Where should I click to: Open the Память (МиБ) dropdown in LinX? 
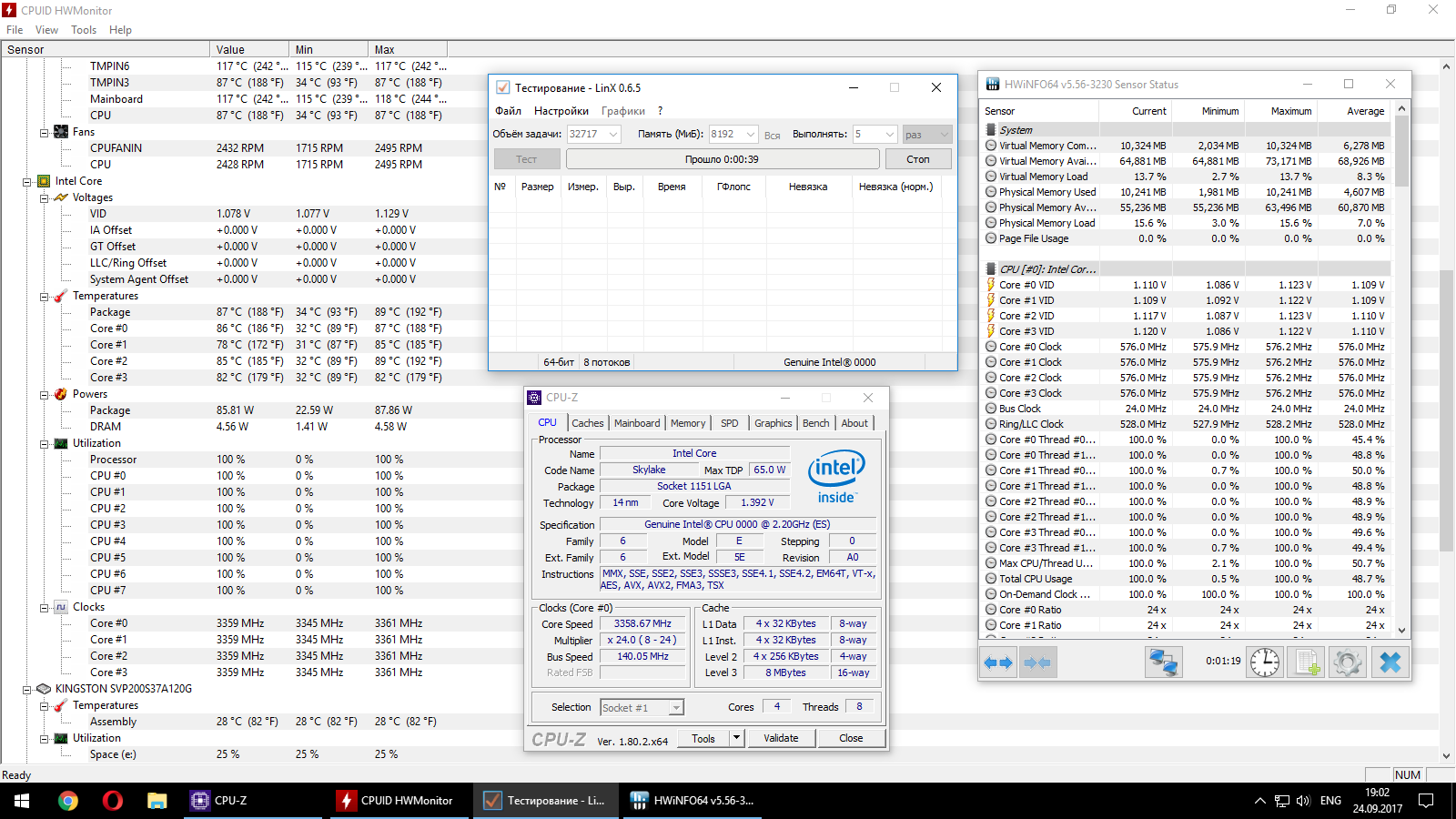751,134
